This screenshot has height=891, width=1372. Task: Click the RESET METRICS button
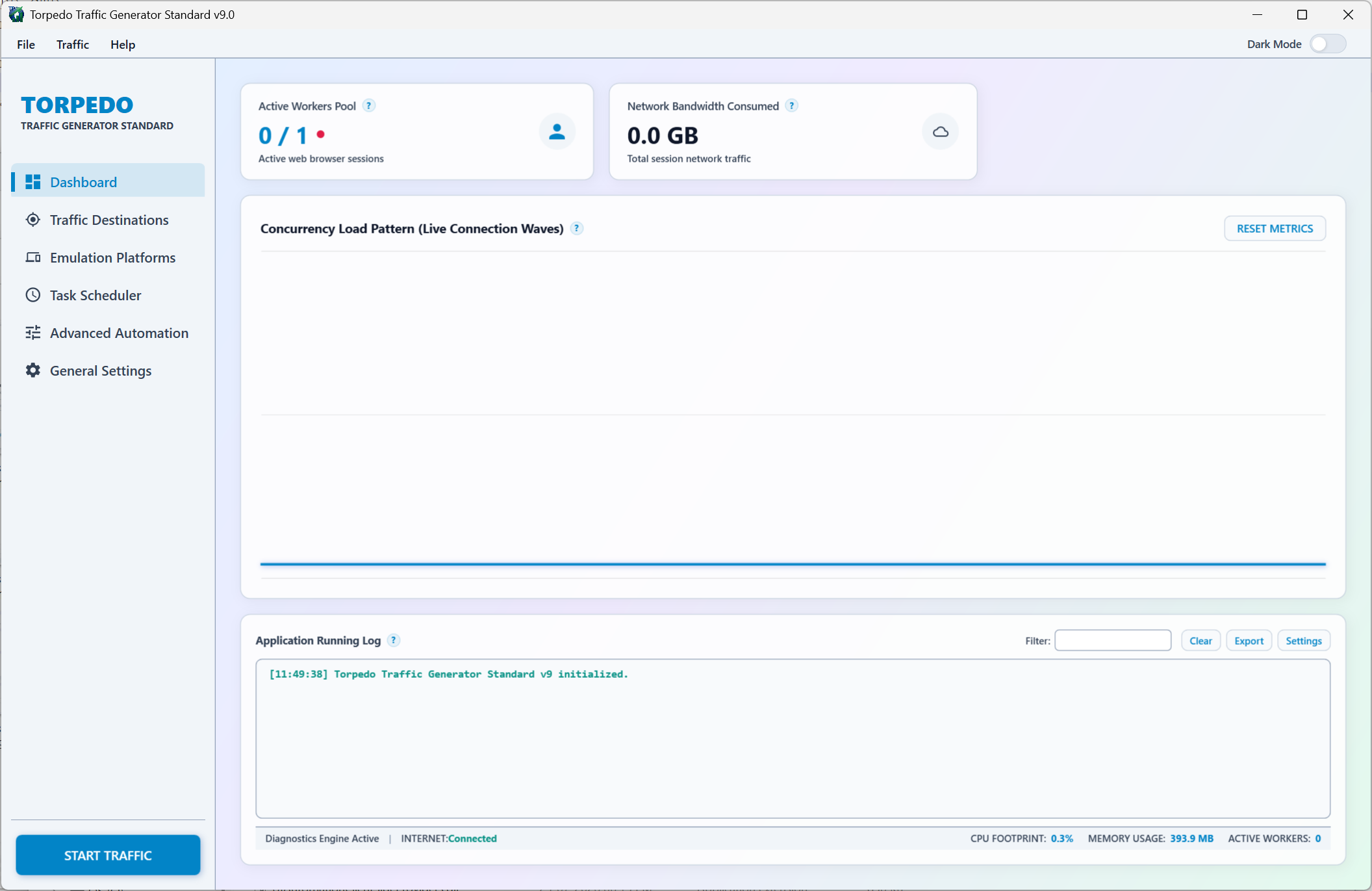tap(1275, 228)
